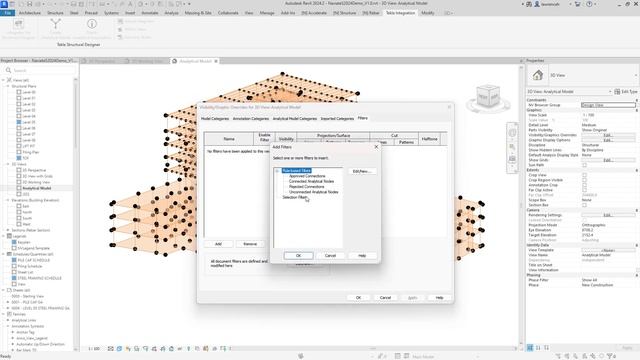Collapse the Rule-based filters tree node
640x360 pixels.
click(278, 171)
